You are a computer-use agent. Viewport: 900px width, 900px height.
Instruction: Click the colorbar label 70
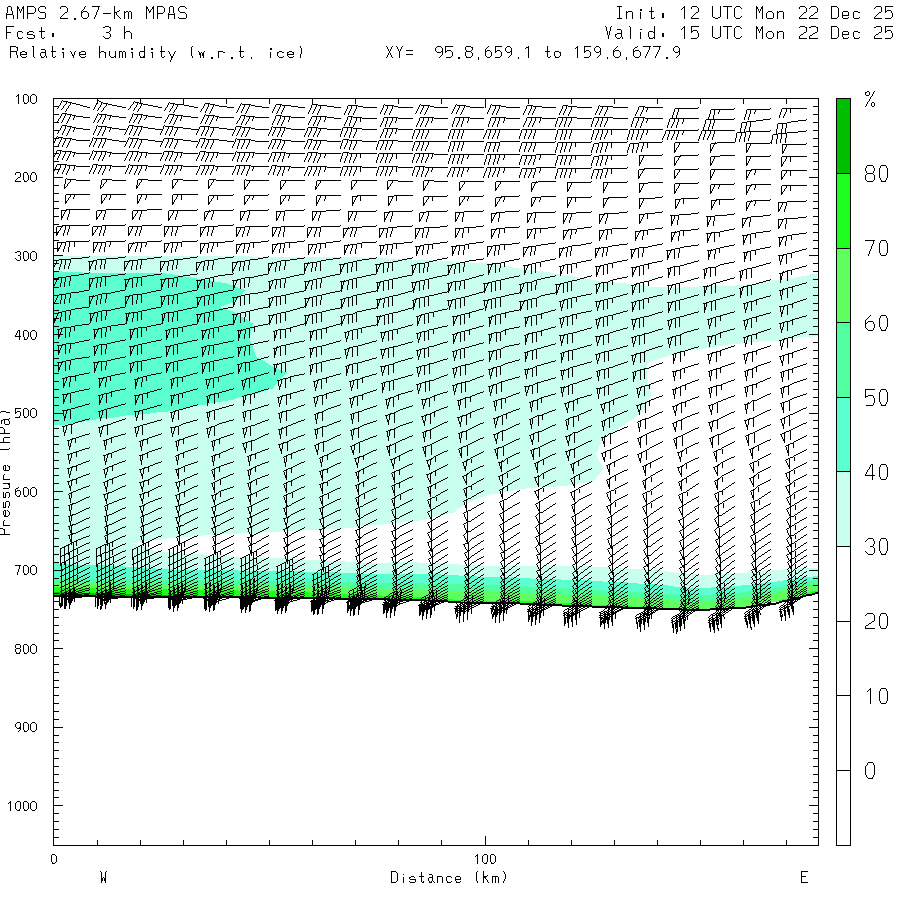[x=876, y=248]
